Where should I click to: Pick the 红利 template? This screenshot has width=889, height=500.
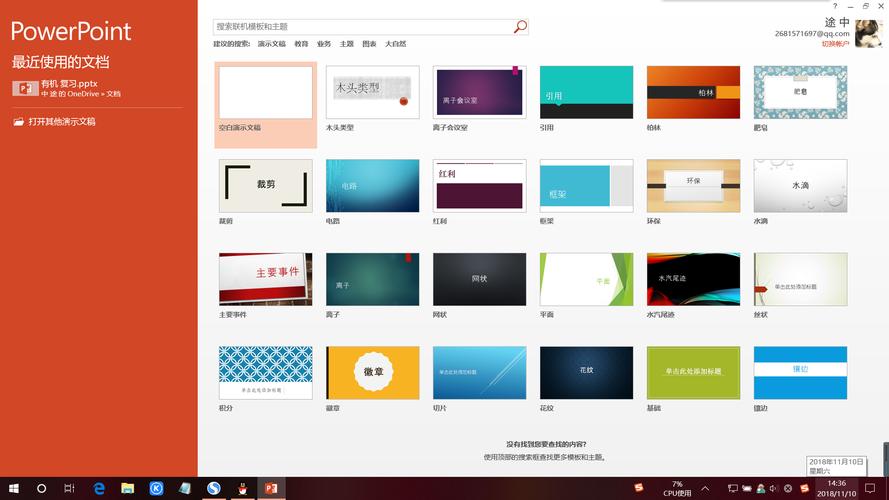(x=479, y=186)
